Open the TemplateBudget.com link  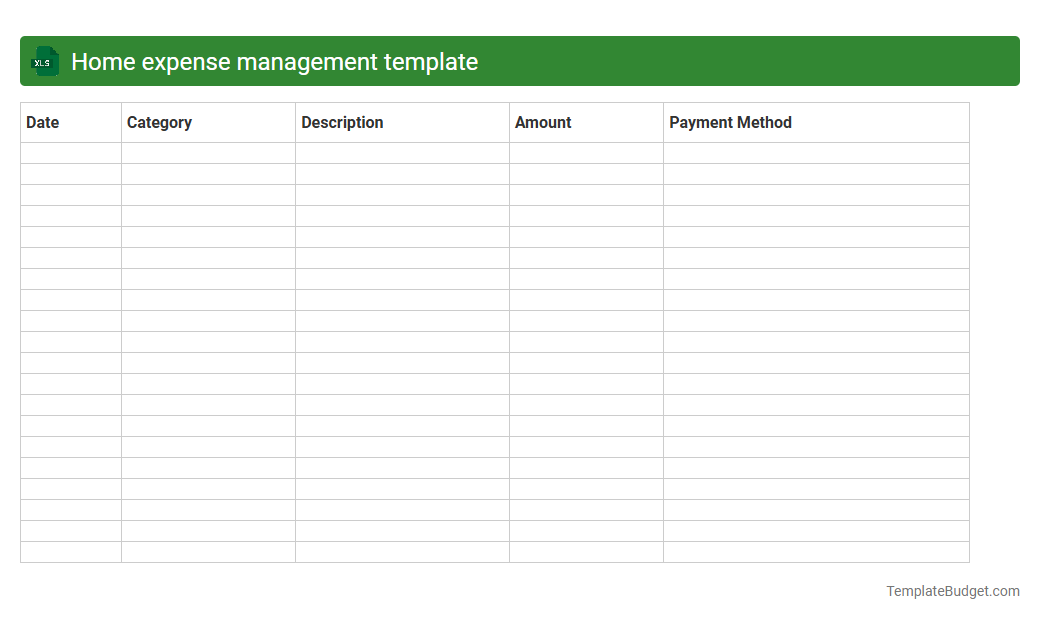pos(952,591)
